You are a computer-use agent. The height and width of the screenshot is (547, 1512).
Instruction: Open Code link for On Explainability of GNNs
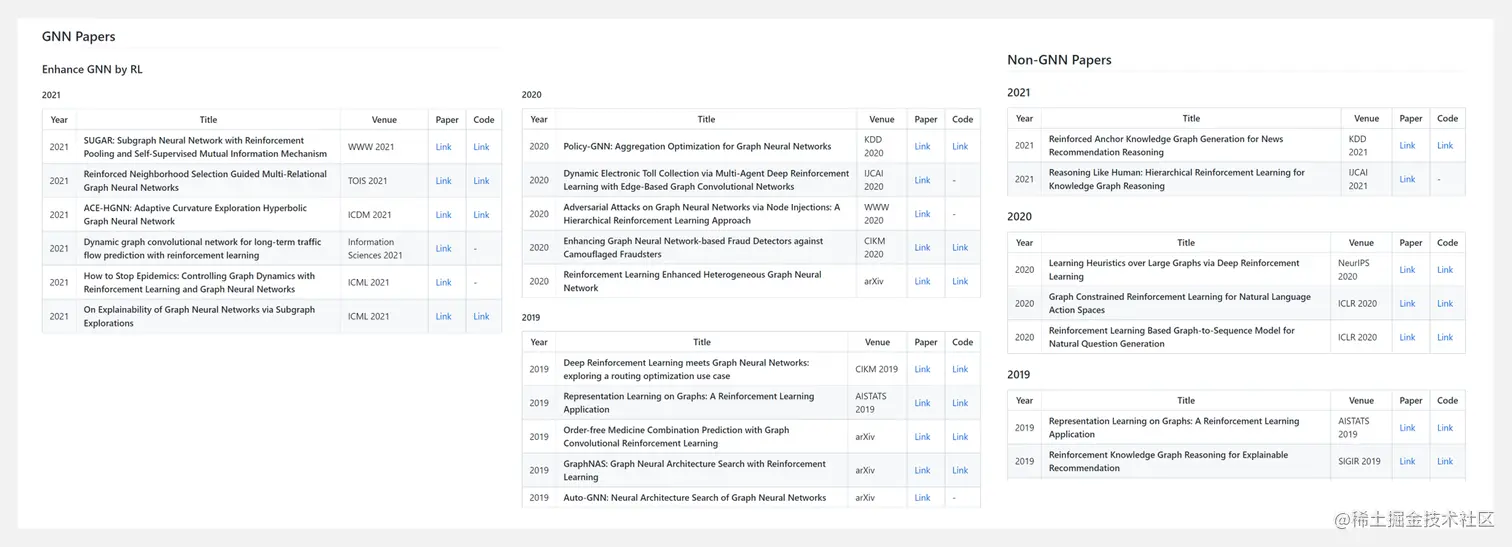click(481, 316)
